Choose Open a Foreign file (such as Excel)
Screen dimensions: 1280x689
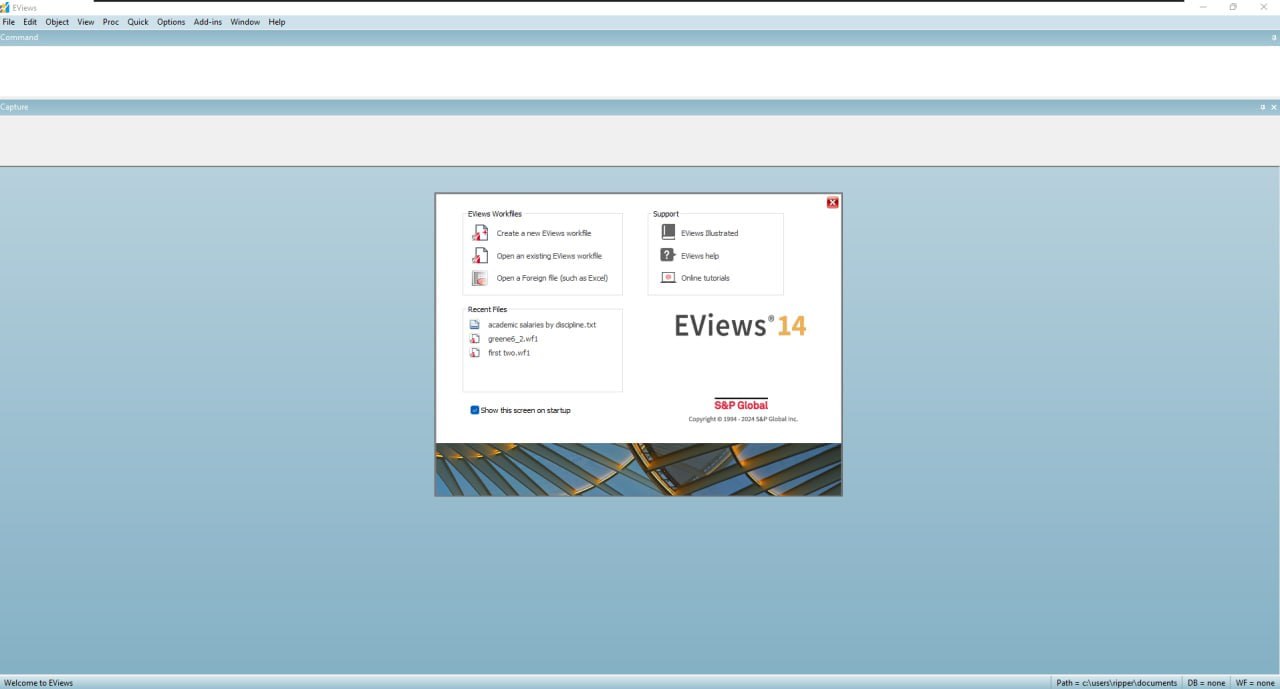coord(552,278)
